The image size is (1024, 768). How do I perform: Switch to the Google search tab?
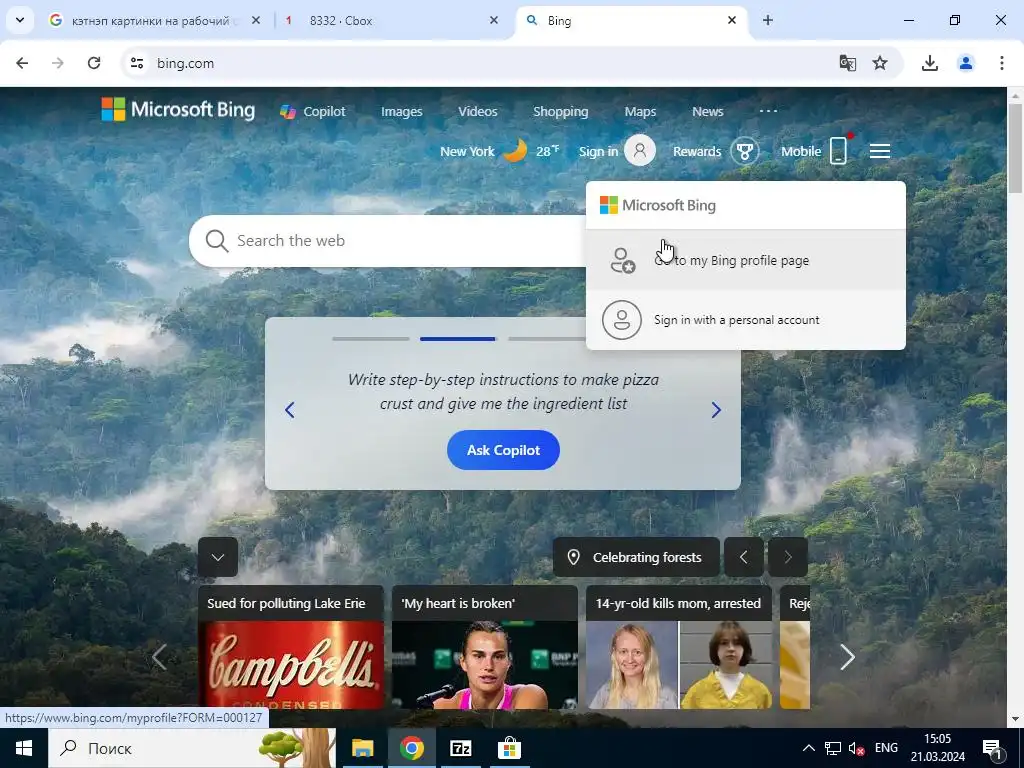point(155,20)
